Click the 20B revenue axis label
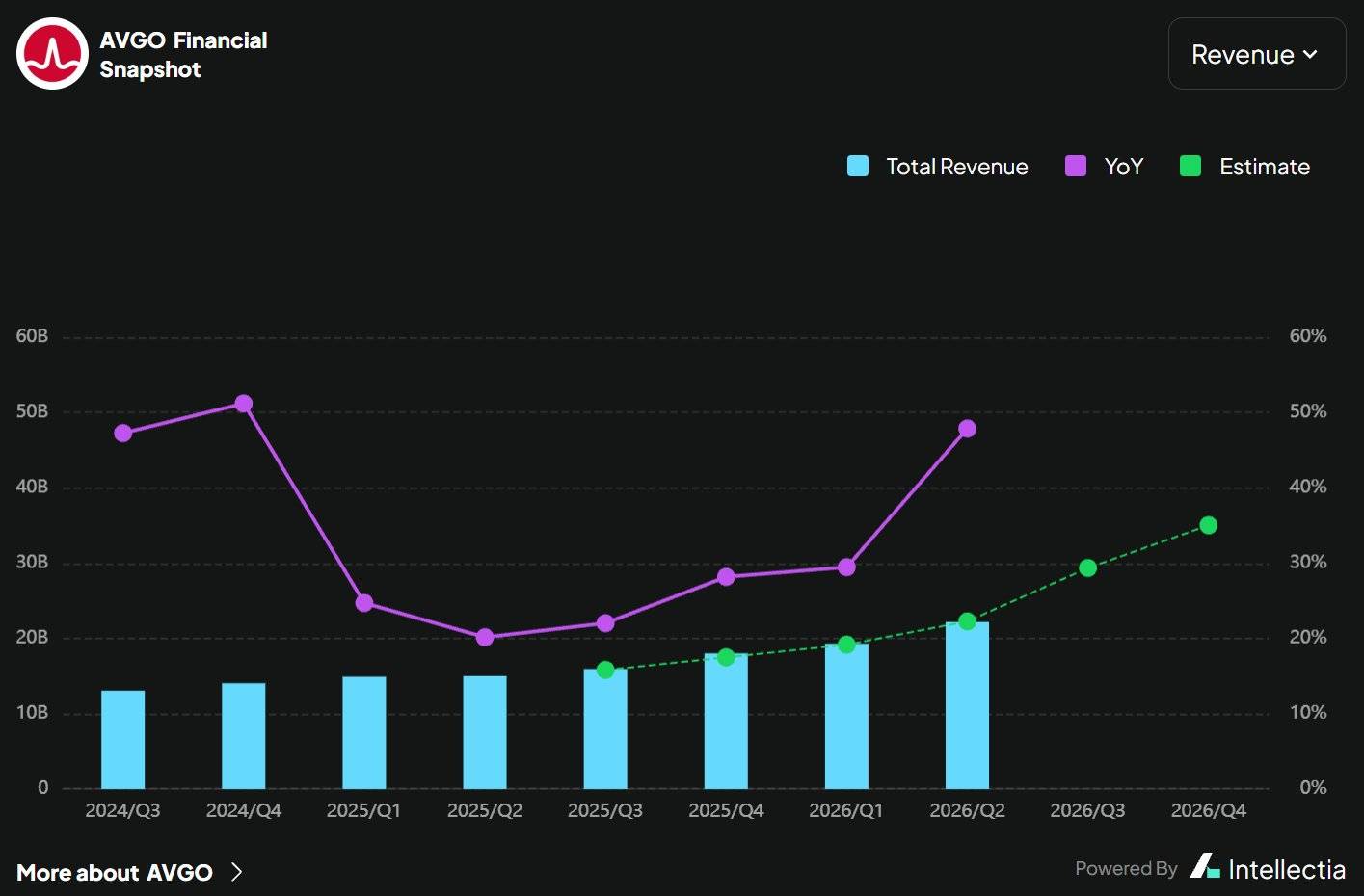 coord(32,637)
